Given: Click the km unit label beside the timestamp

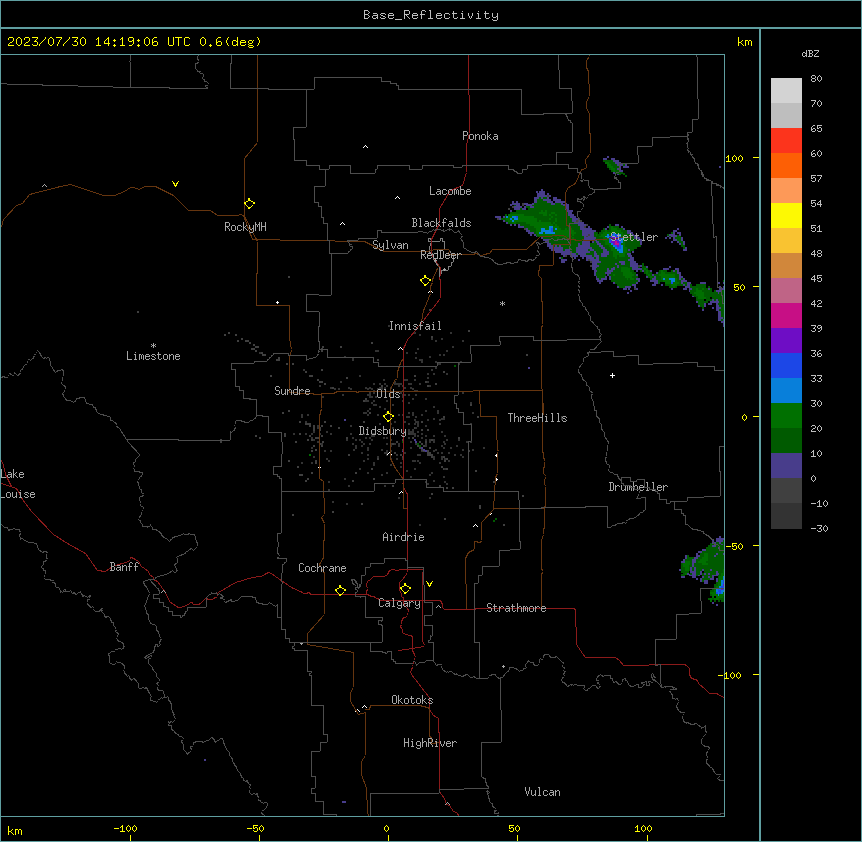Looking at the screenshot, I should (x=744, y=42).
